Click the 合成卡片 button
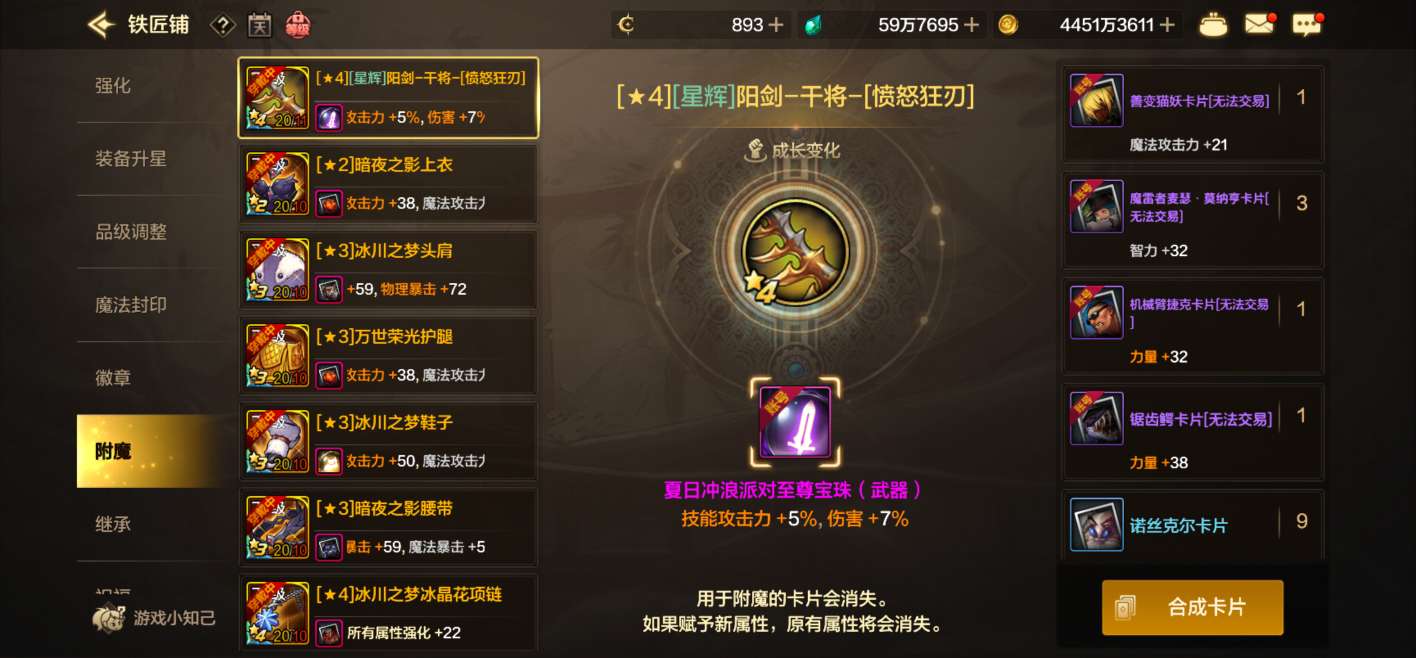Screen dimensions: 1416x658 (x=1192, y=607)
